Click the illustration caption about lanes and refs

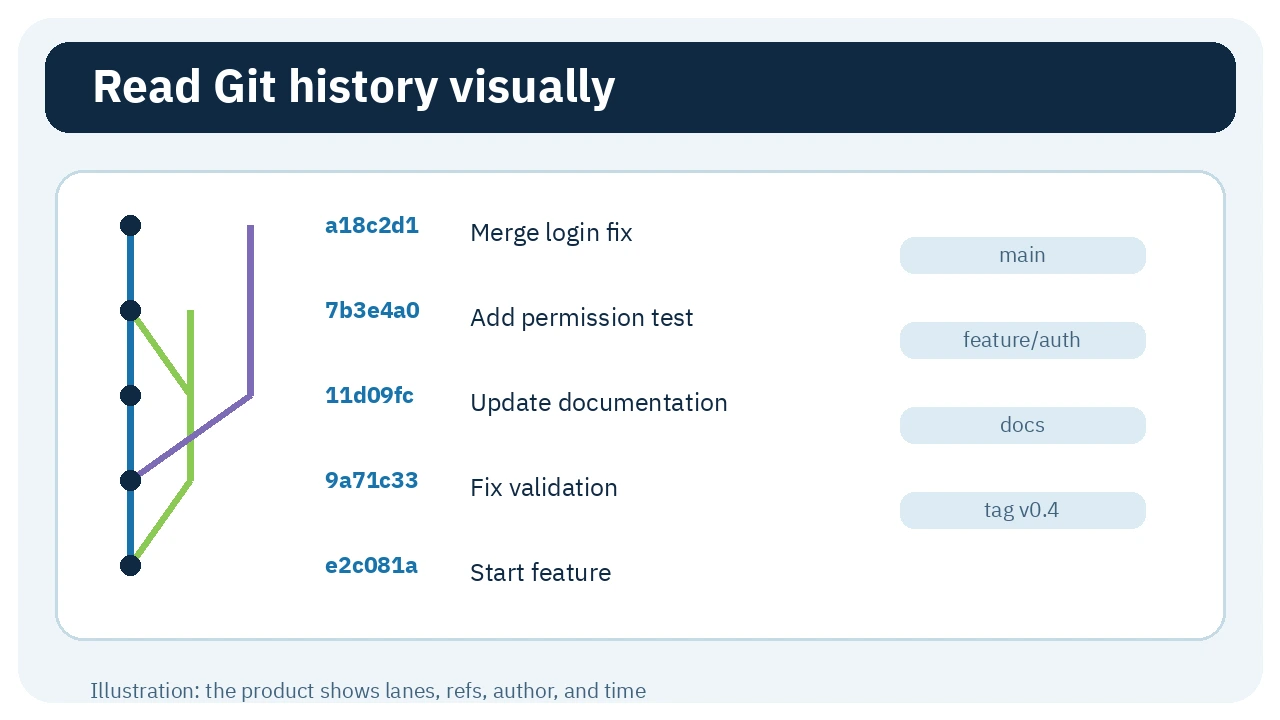[x=368, y=691]
